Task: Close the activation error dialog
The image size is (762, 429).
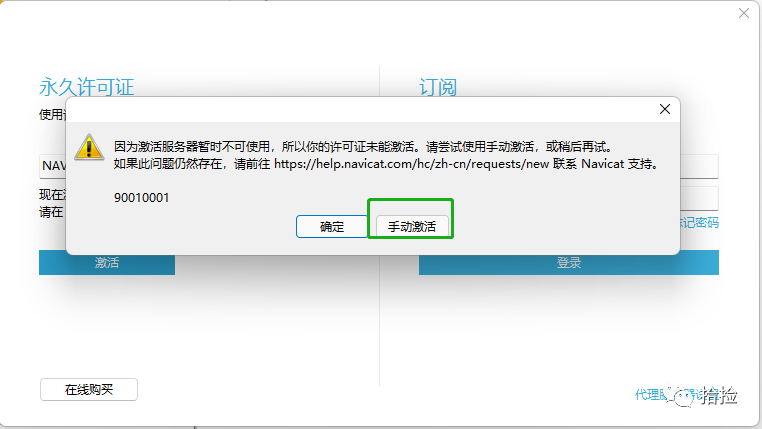Action: pyautogui.click(x=665, y=109)
